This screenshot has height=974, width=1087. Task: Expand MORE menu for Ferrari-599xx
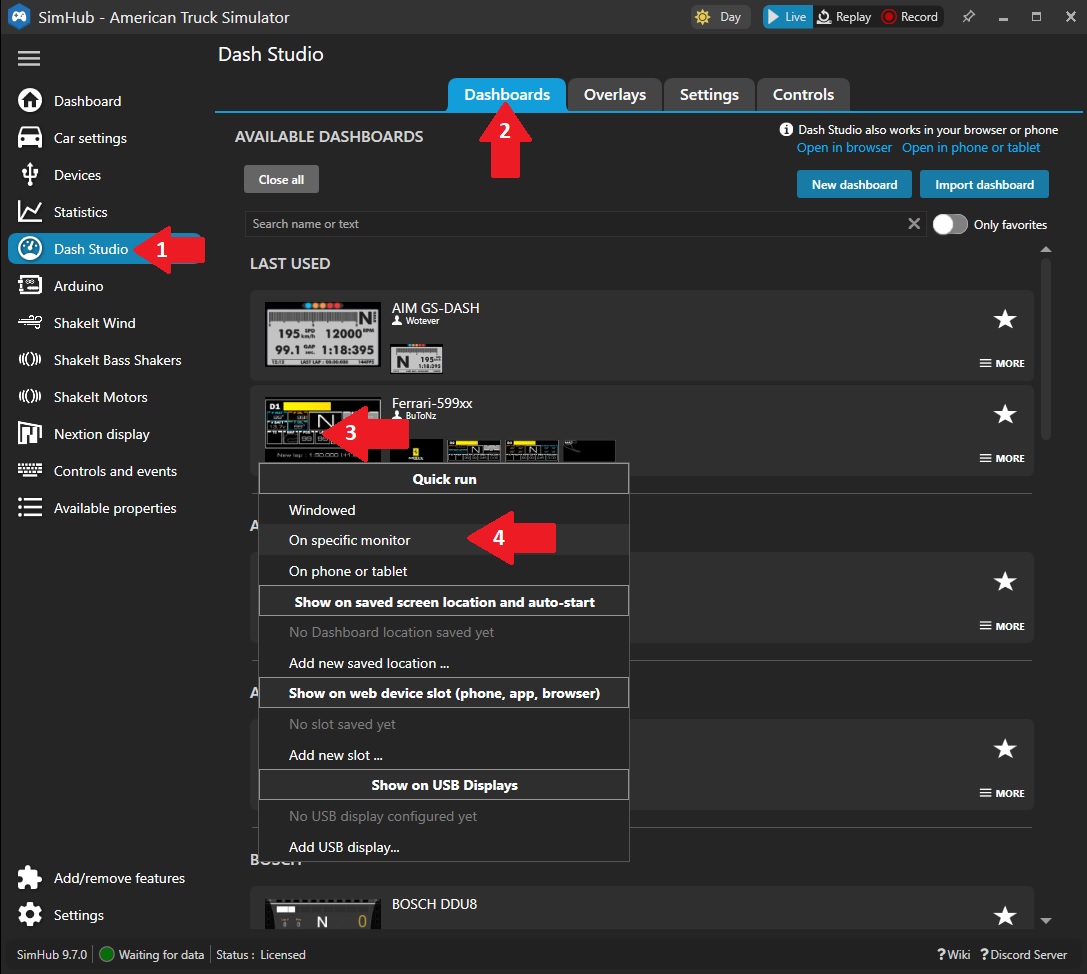coord(1002,458)
